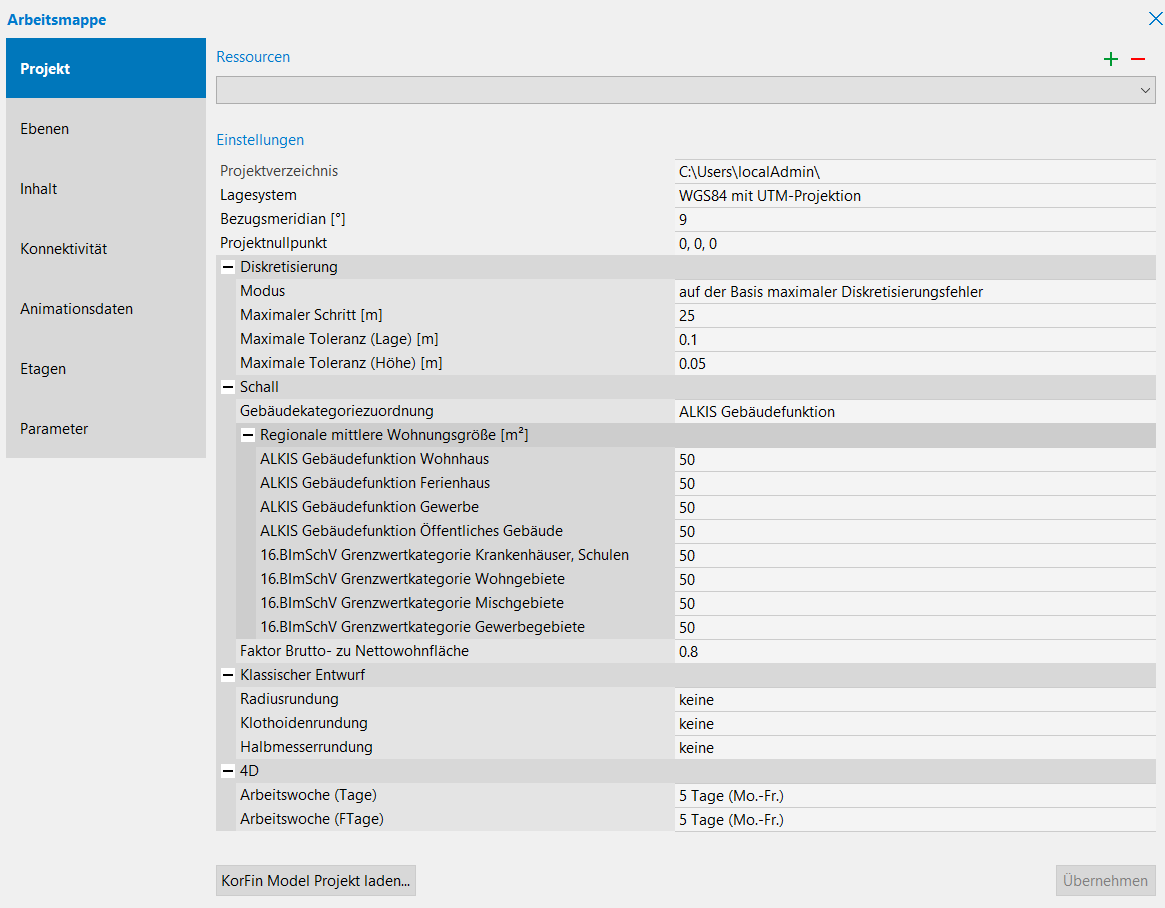Collapse the 4D settings section

pos(227,771)
